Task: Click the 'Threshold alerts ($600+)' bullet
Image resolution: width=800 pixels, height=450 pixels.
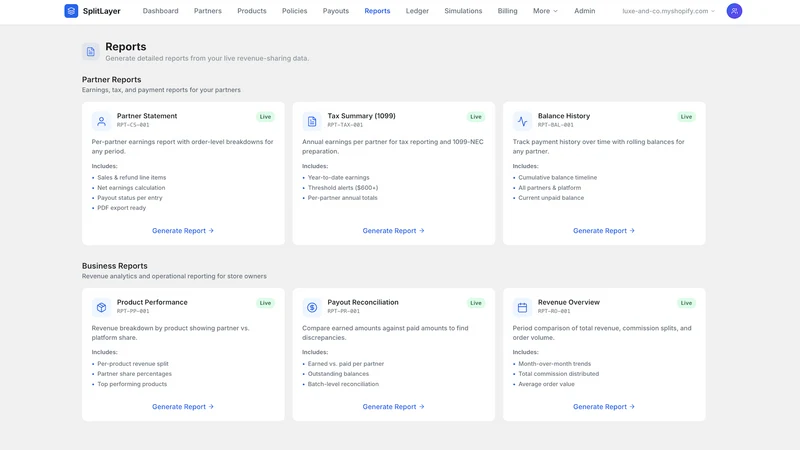Action: point(343,188)
